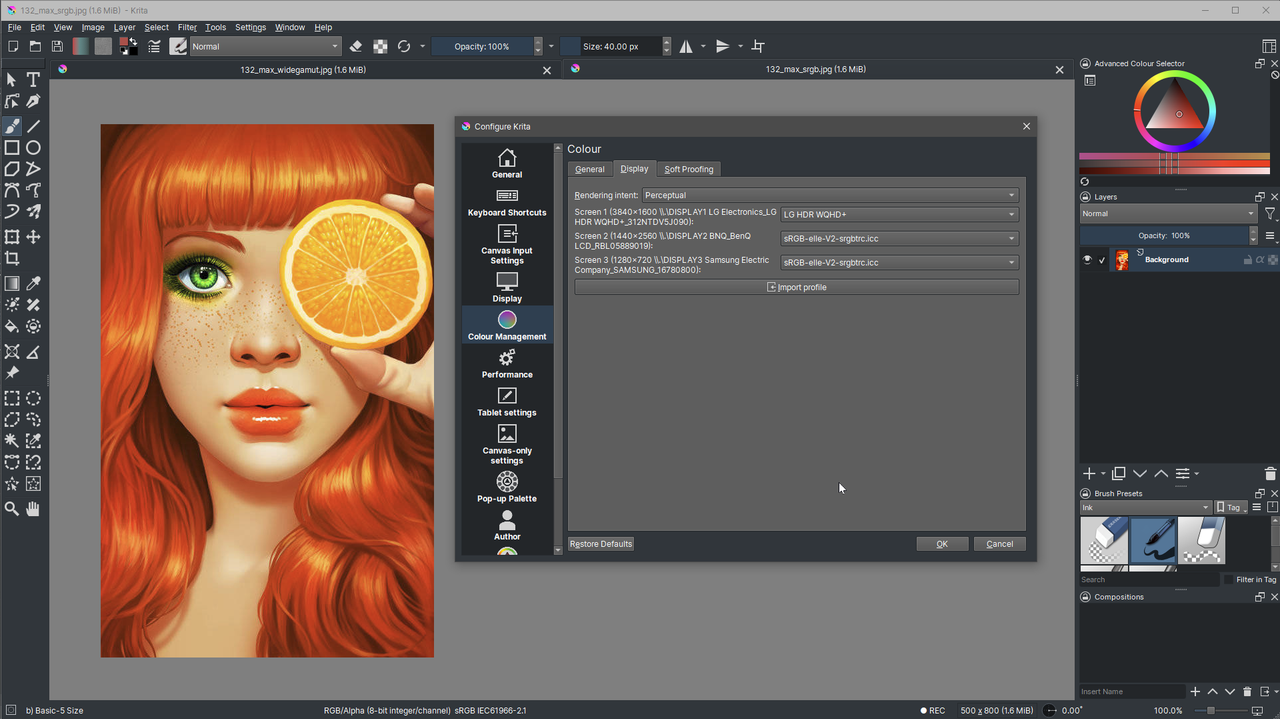Viewport: 1280px width, 719px height.
Task: Select the Measure tool
Action: tap(33, 351)
